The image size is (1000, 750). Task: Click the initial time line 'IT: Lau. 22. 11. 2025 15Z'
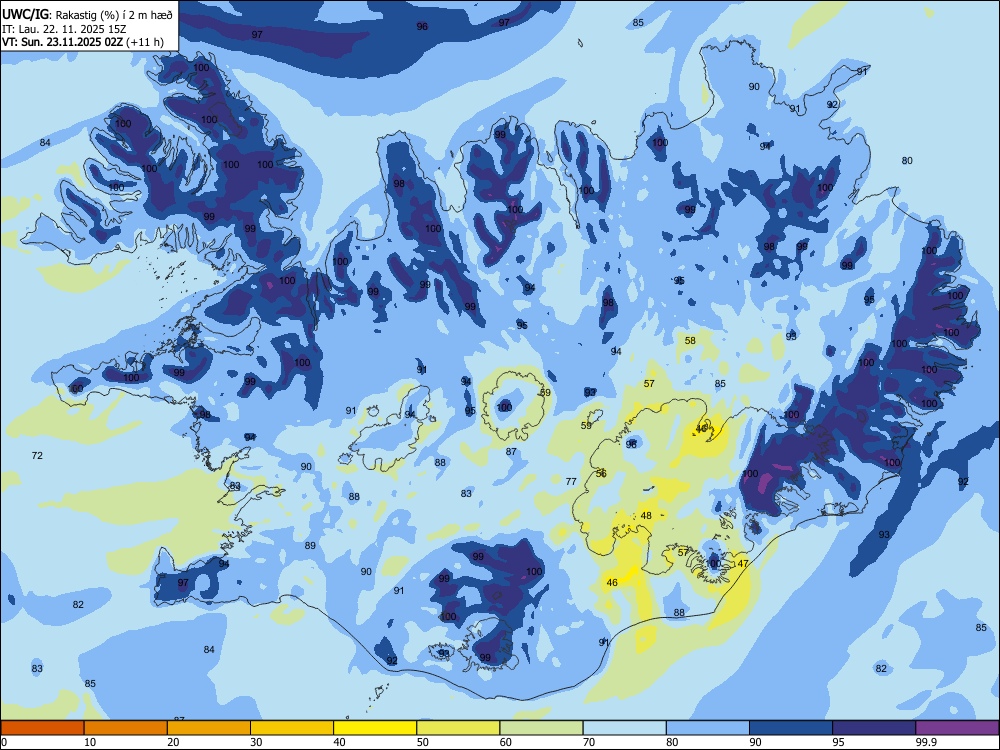[x=64, y=29]
